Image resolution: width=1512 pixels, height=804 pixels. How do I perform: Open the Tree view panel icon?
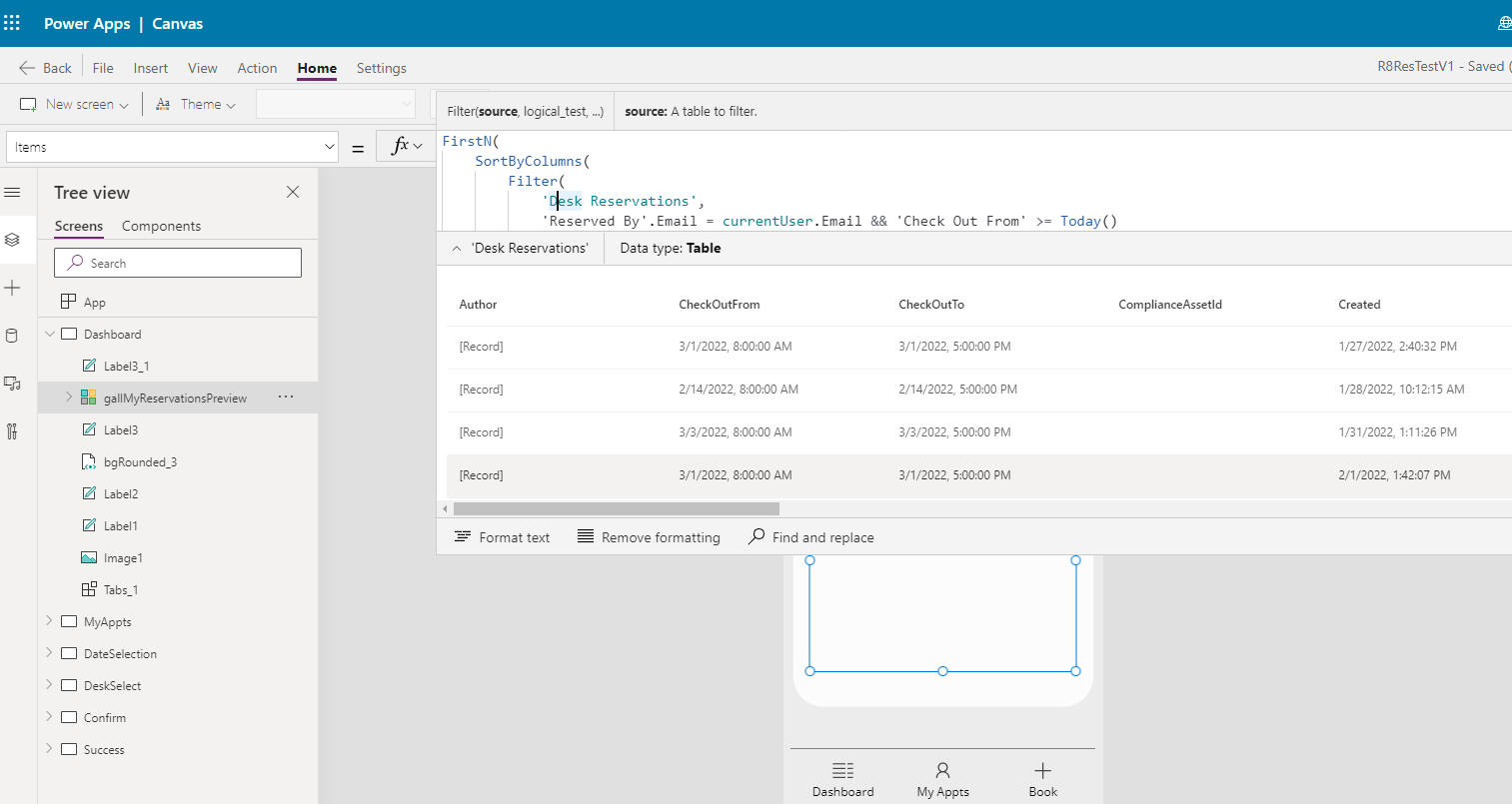point(12,240)
